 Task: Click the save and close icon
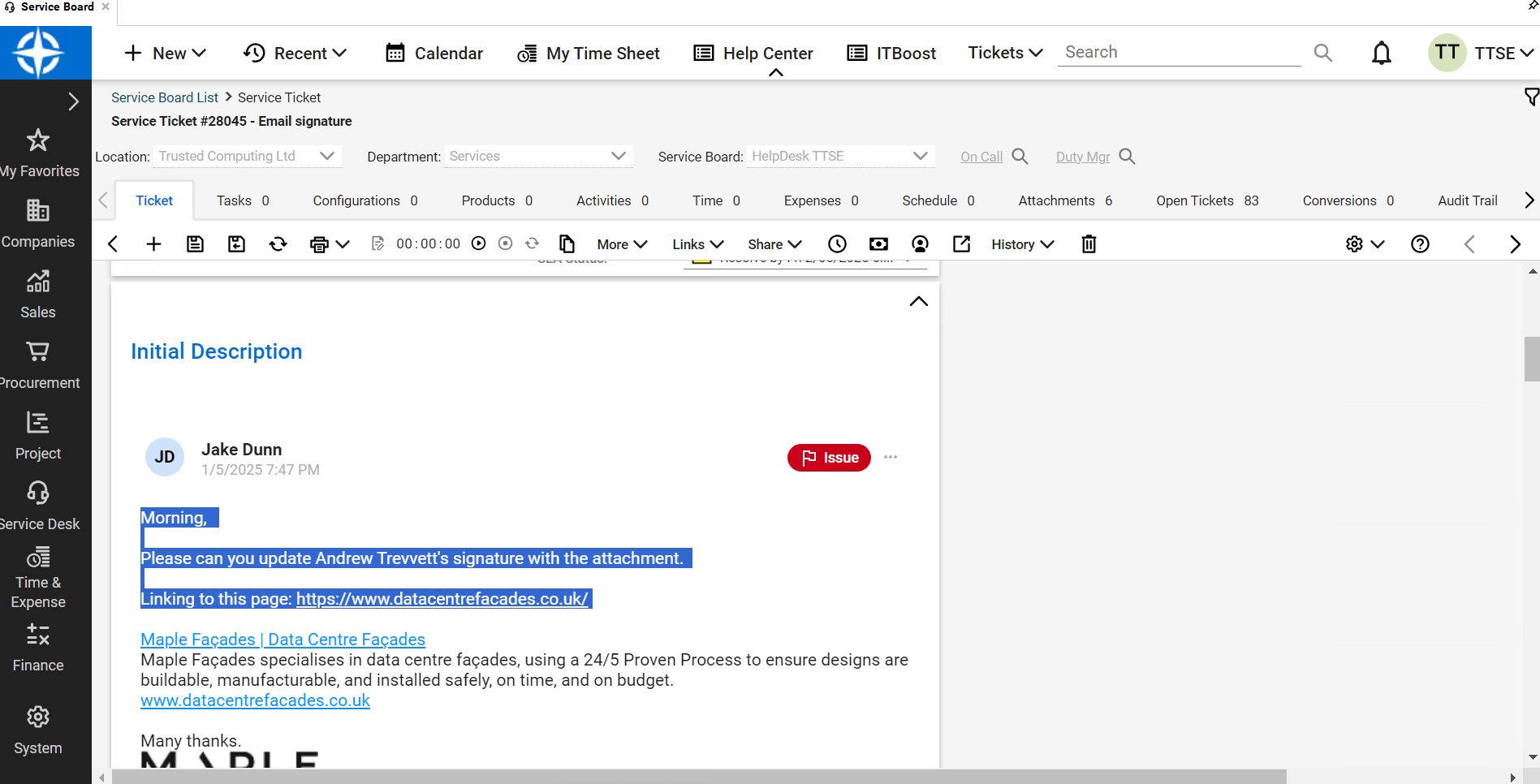[236, 244]
